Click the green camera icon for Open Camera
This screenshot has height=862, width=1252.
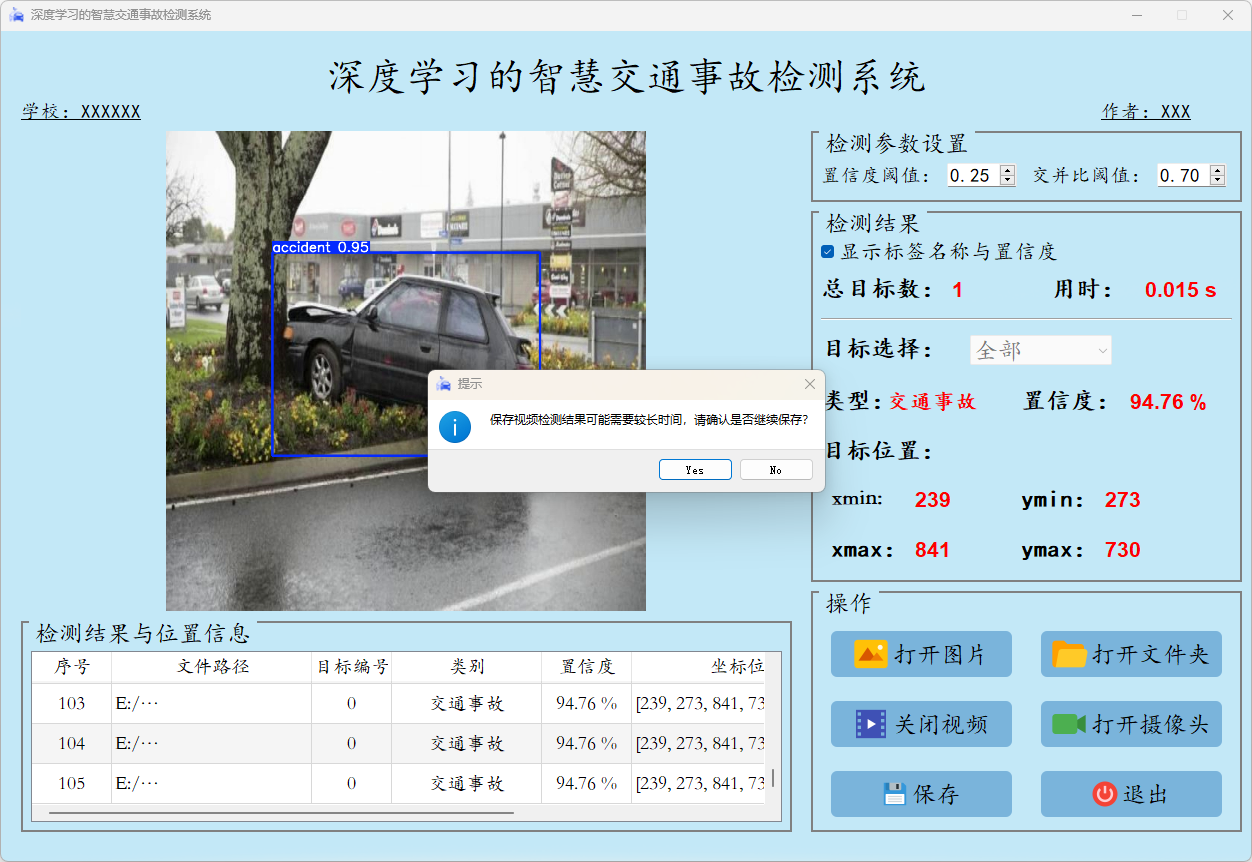click(x=1069, y=724)
